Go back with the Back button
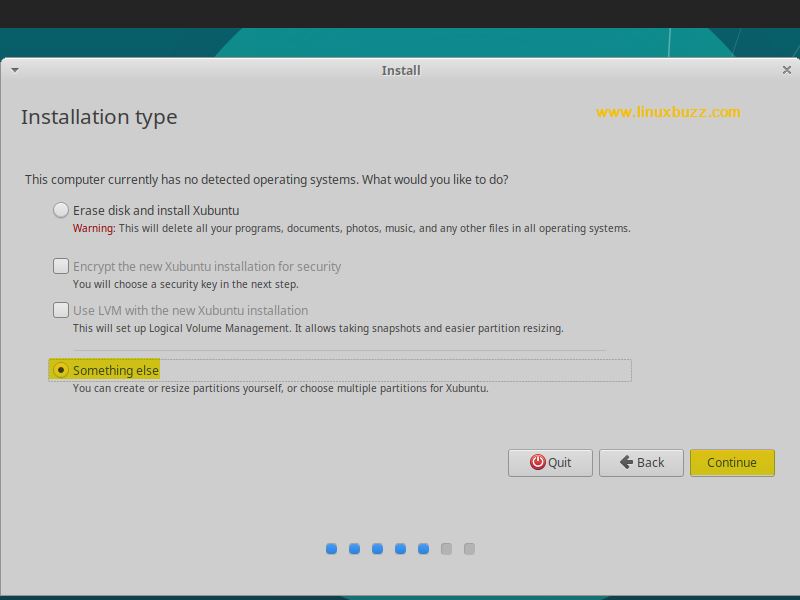The image size is (800, 600). (641, 463)
